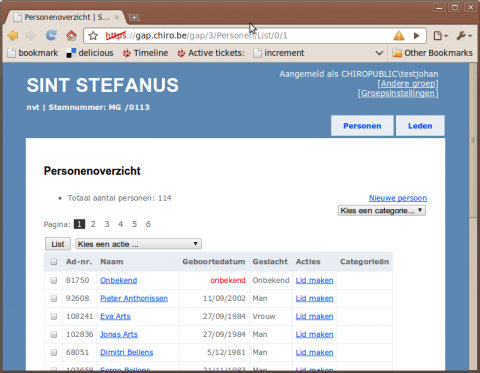Switch to the Personen tab

tap(362, 126)
